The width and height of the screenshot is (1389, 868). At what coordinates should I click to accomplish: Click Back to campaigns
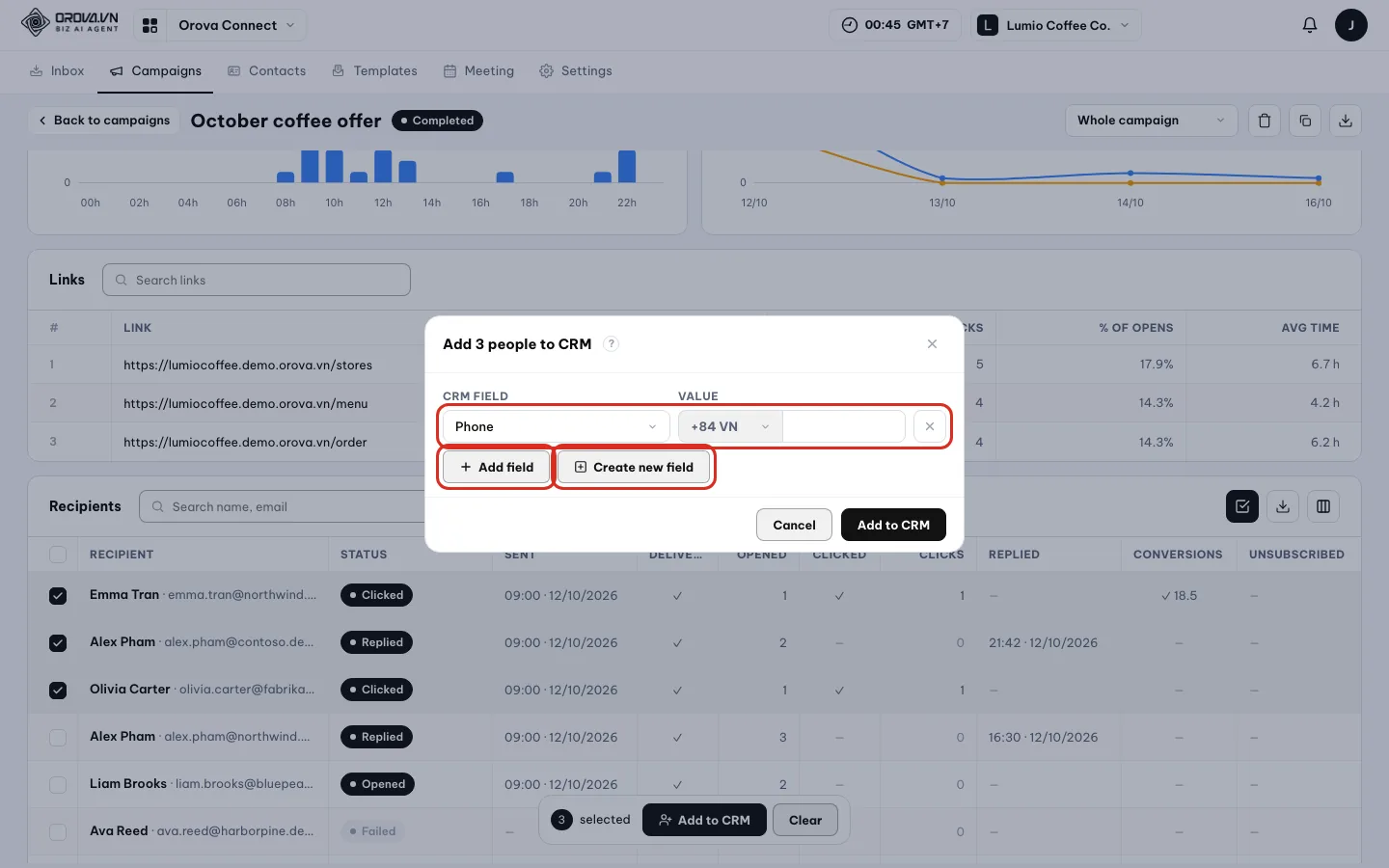click(x=103, y=121)
